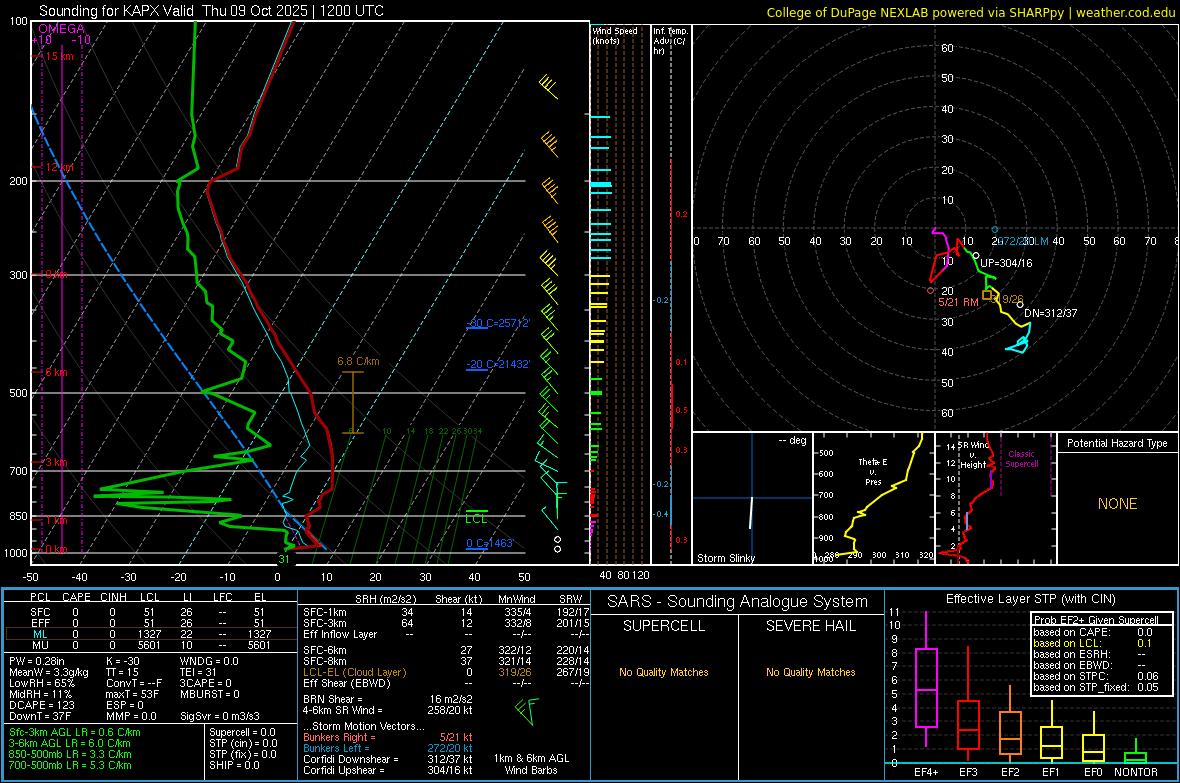
Task: Select the MU parcel row
Action: coord(151,645)
